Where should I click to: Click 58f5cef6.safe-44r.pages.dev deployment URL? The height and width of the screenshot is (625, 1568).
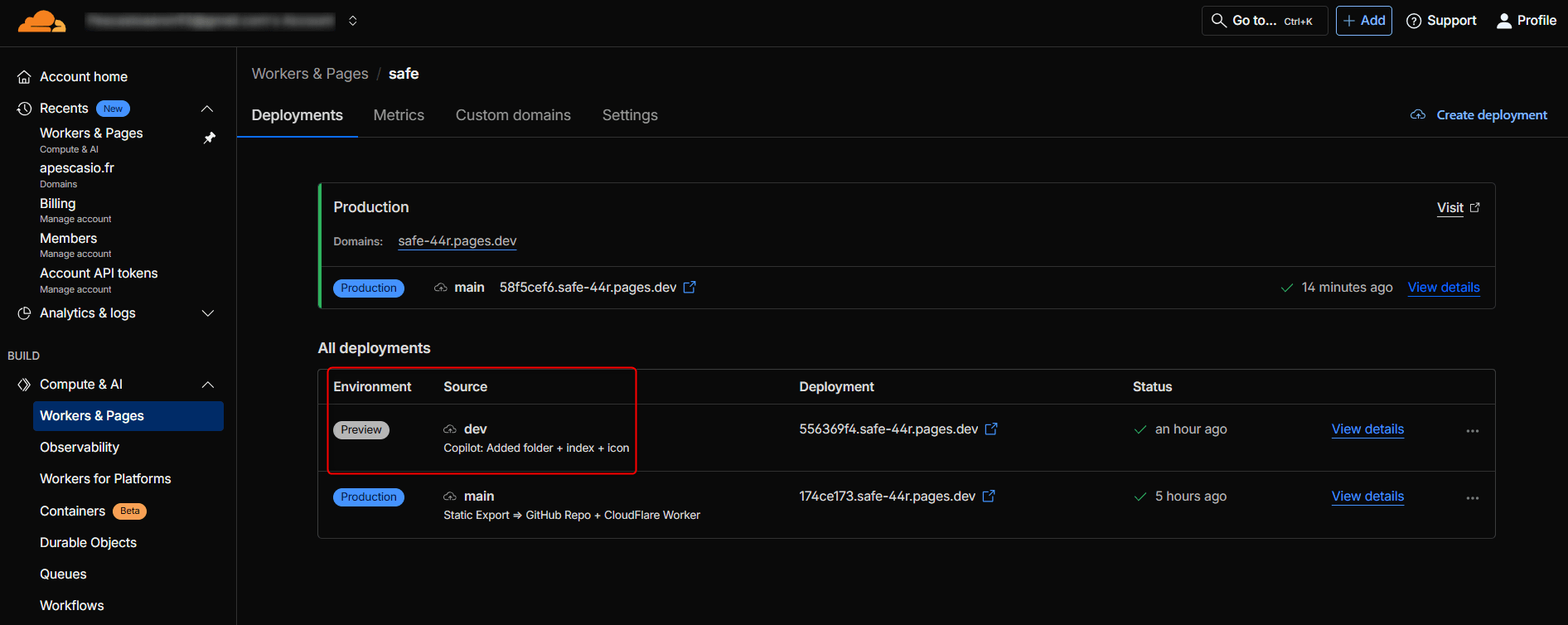coord(588,288)
